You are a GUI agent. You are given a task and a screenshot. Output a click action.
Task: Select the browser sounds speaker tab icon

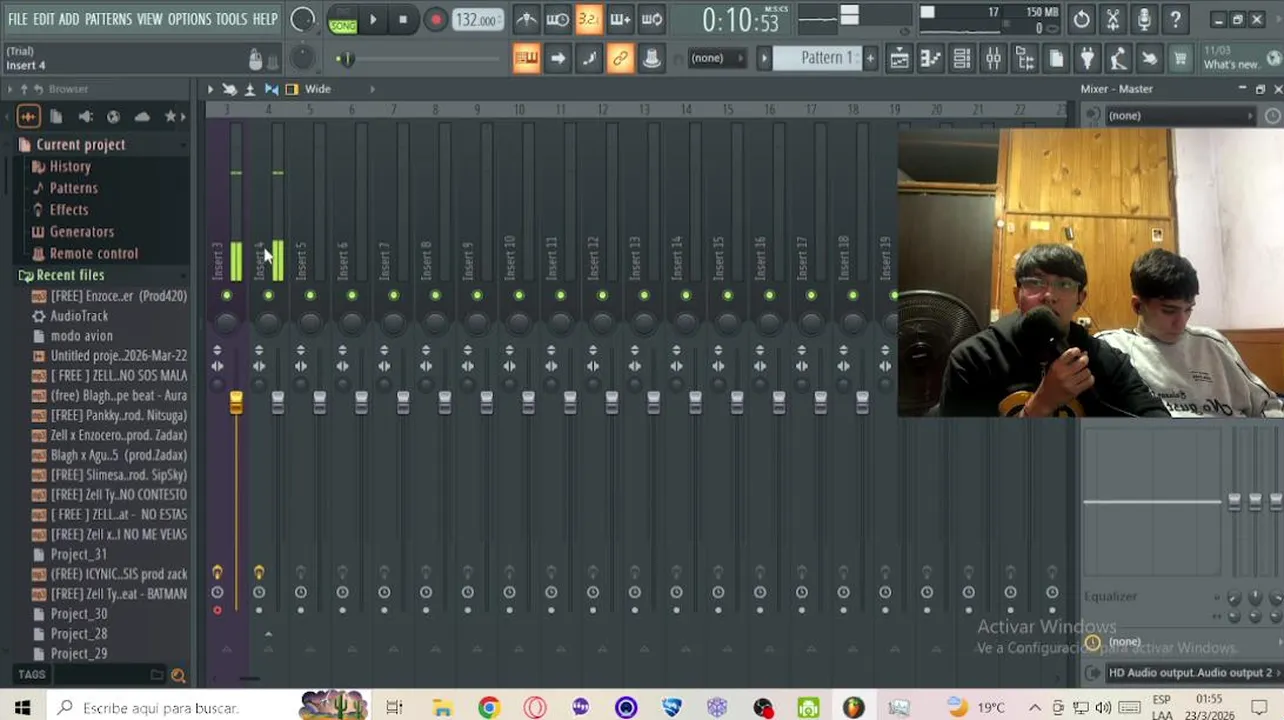tap(85, 117)
